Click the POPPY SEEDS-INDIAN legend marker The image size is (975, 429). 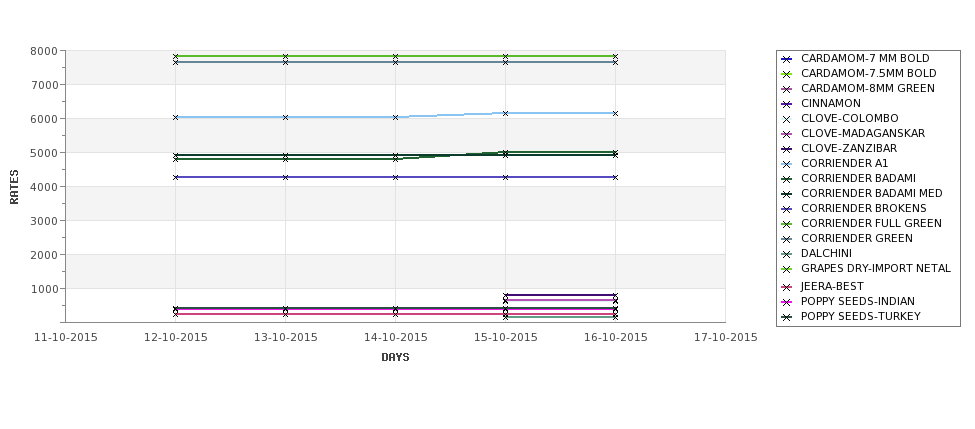[786, 302]
